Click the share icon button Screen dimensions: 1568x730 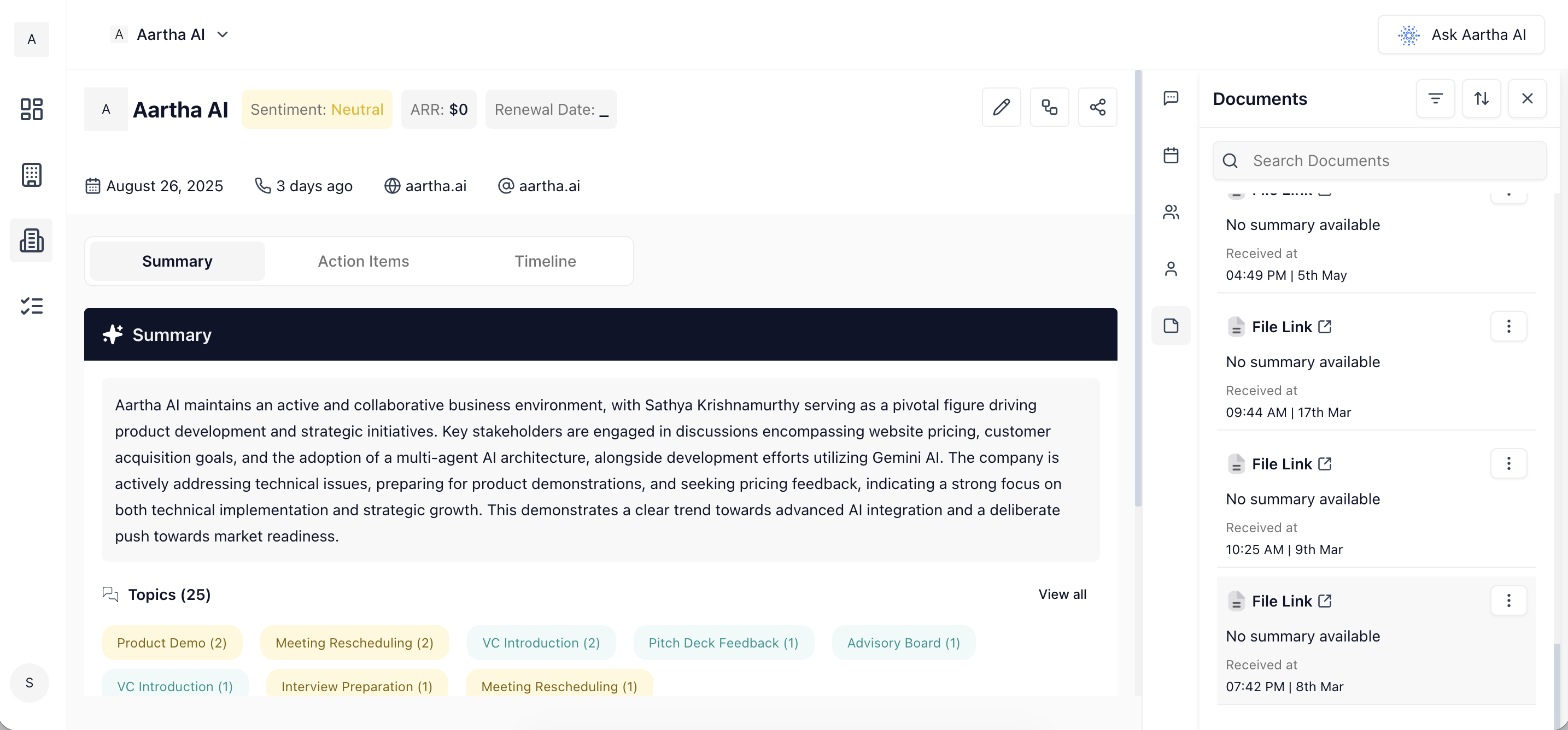click(1097, 108)
